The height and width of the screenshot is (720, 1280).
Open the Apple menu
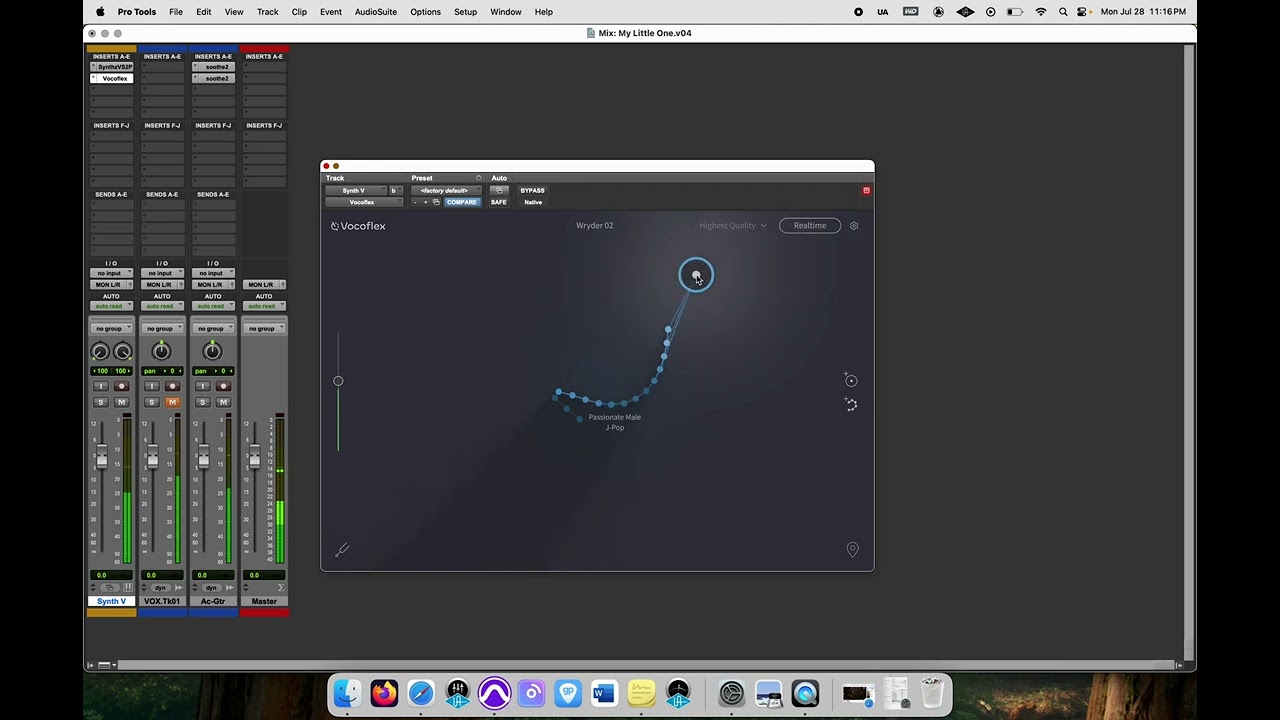click(x=100, y=12)
